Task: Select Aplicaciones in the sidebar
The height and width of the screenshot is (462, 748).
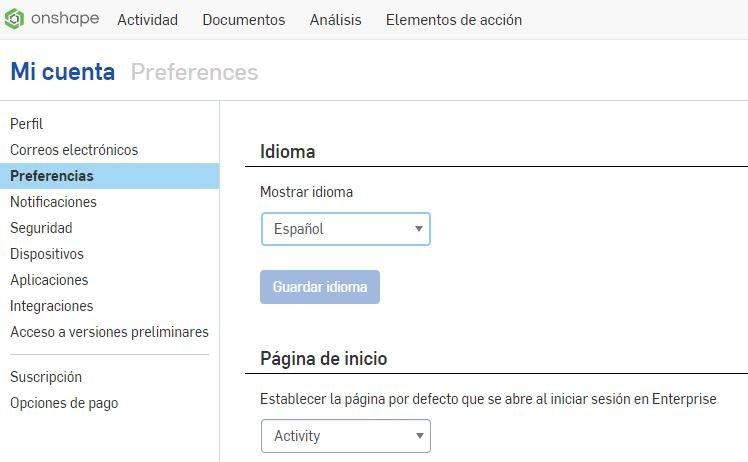Action: (x=49, y=280)
